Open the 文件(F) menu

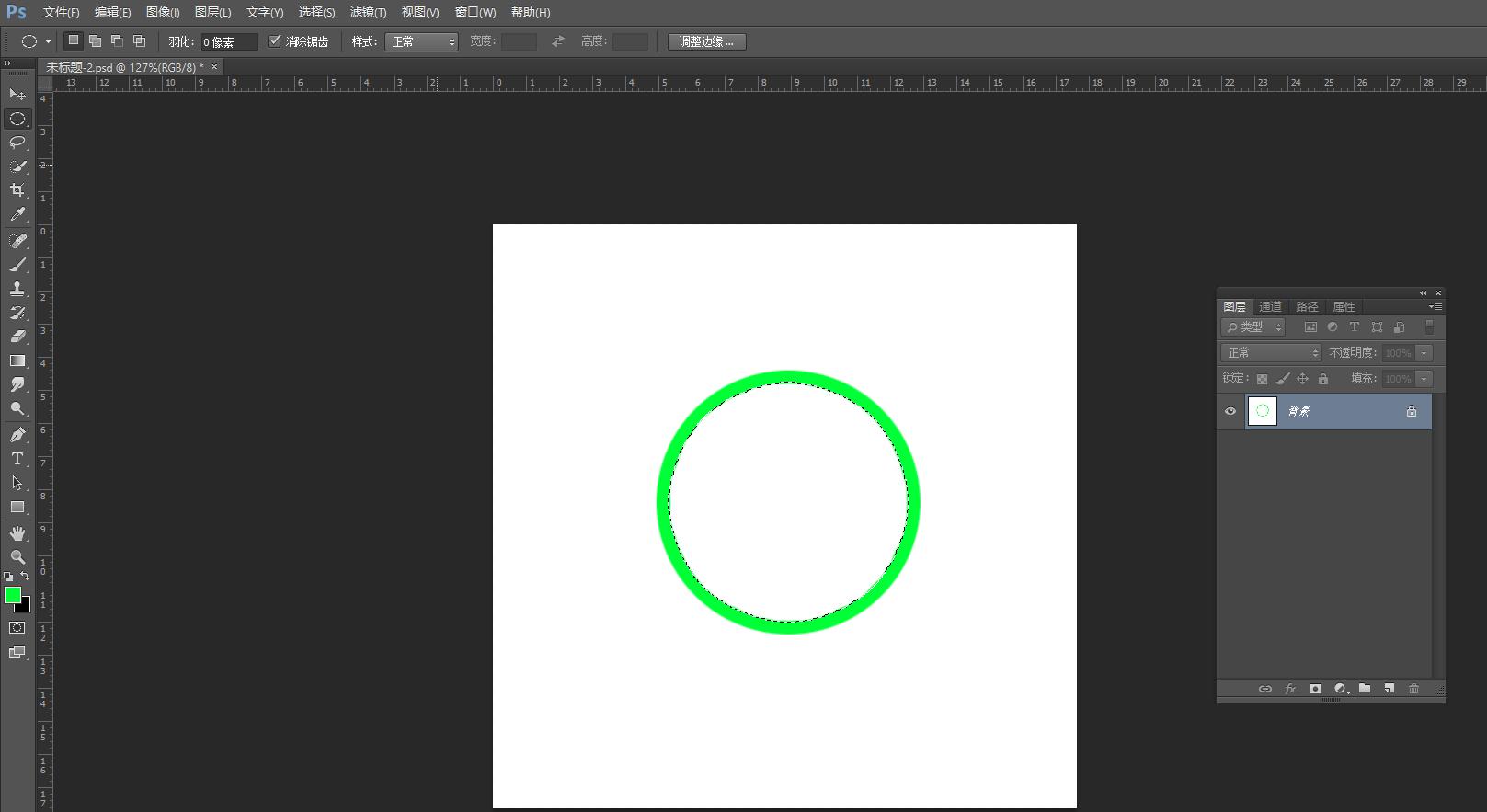click(61, 12)
